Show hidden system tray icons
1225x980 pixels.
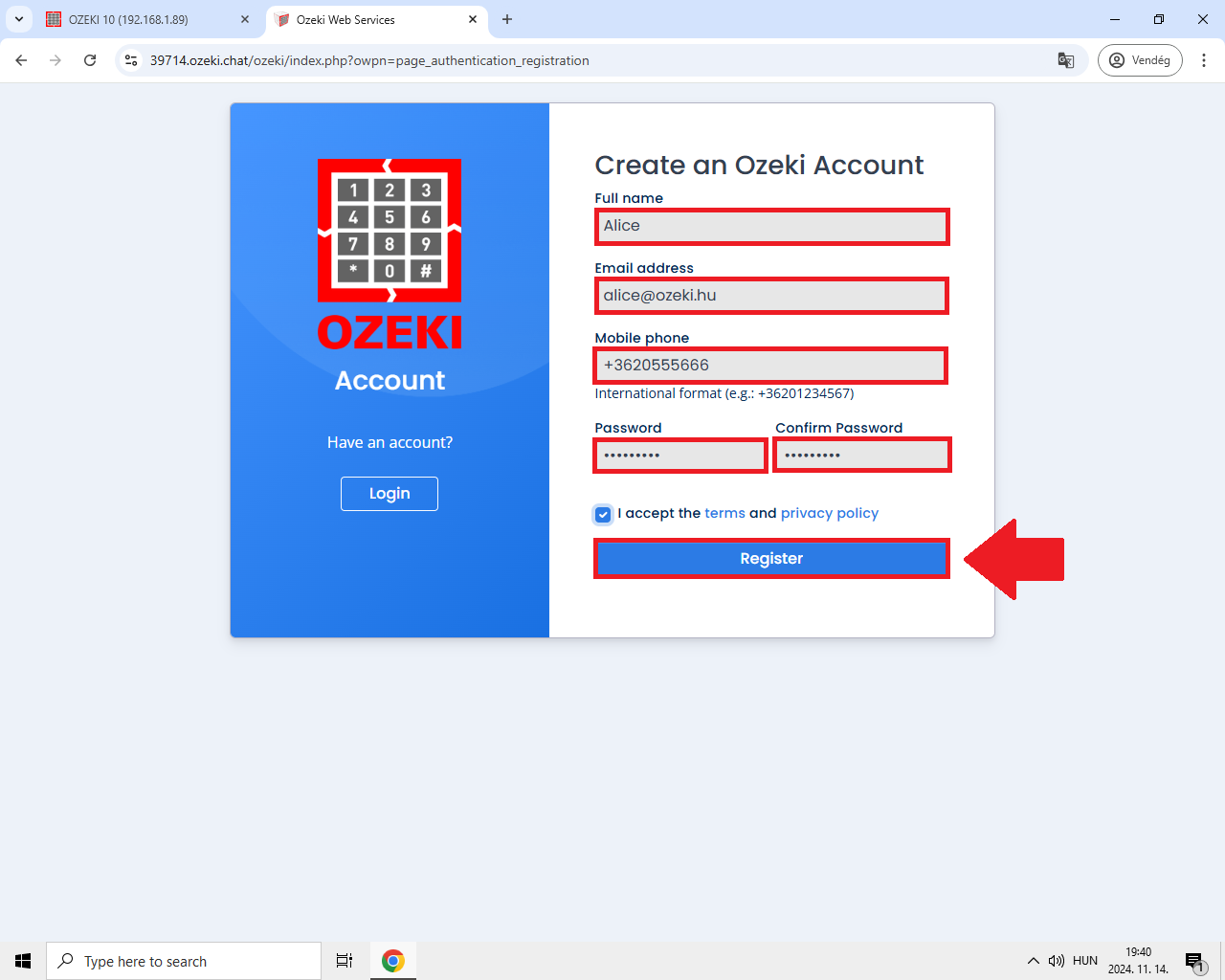pos(1034,961)
